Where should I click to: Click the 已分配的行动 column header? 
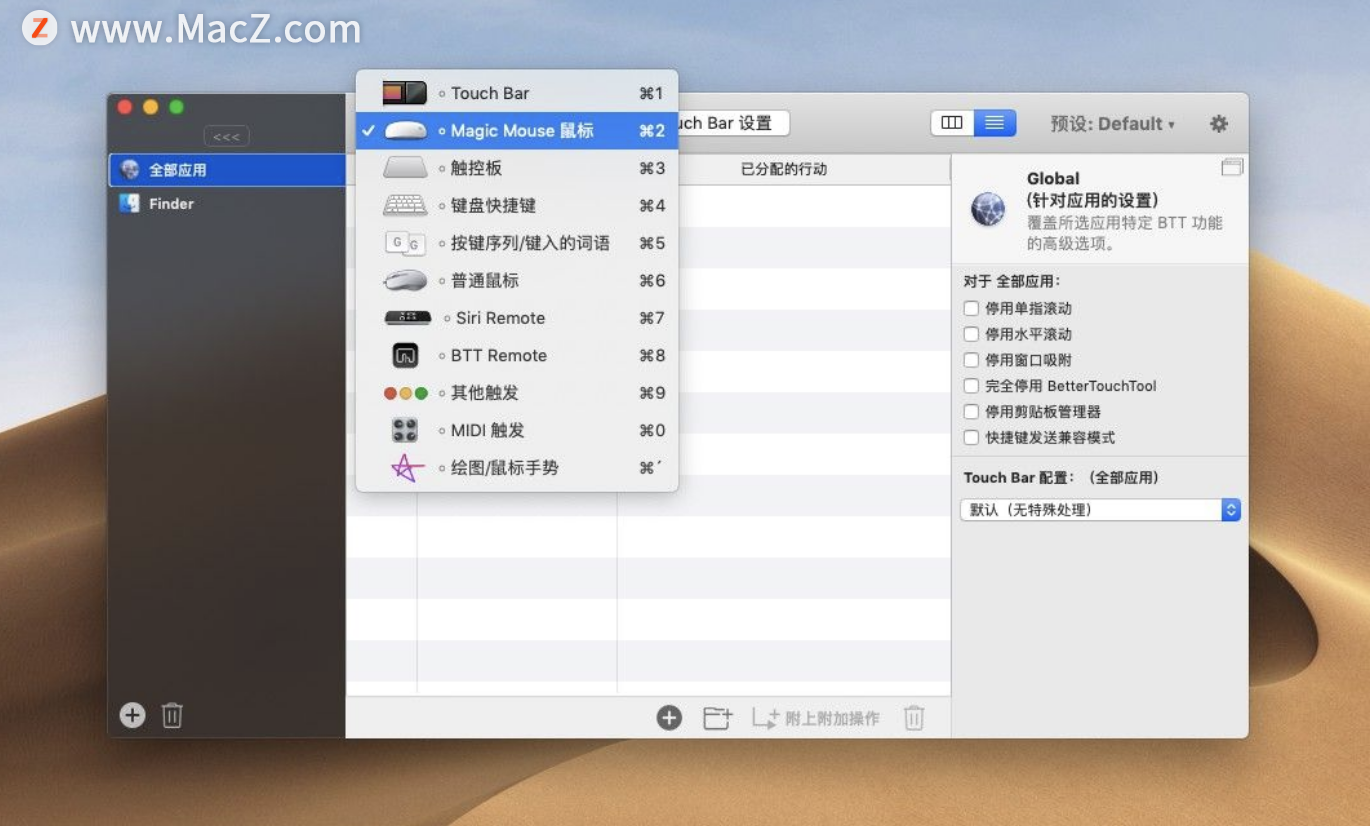click(x=784, y=169)
